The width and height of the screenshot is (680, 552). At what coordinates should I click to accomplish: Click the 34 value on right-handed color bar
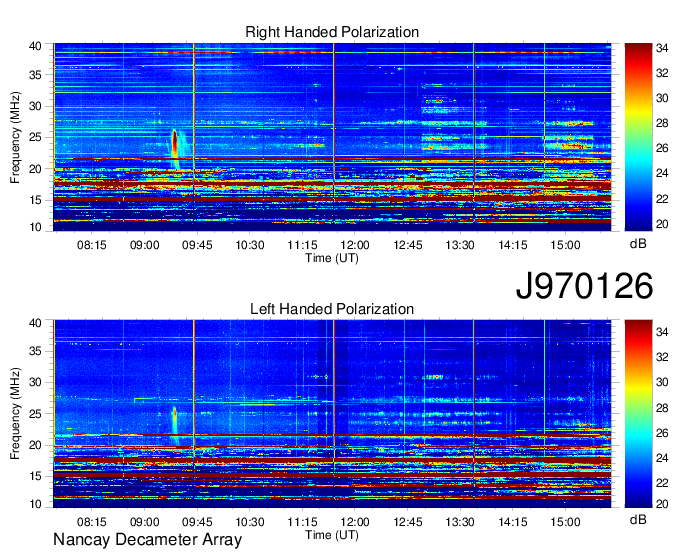pyautogui.click(x=662, y=48)
